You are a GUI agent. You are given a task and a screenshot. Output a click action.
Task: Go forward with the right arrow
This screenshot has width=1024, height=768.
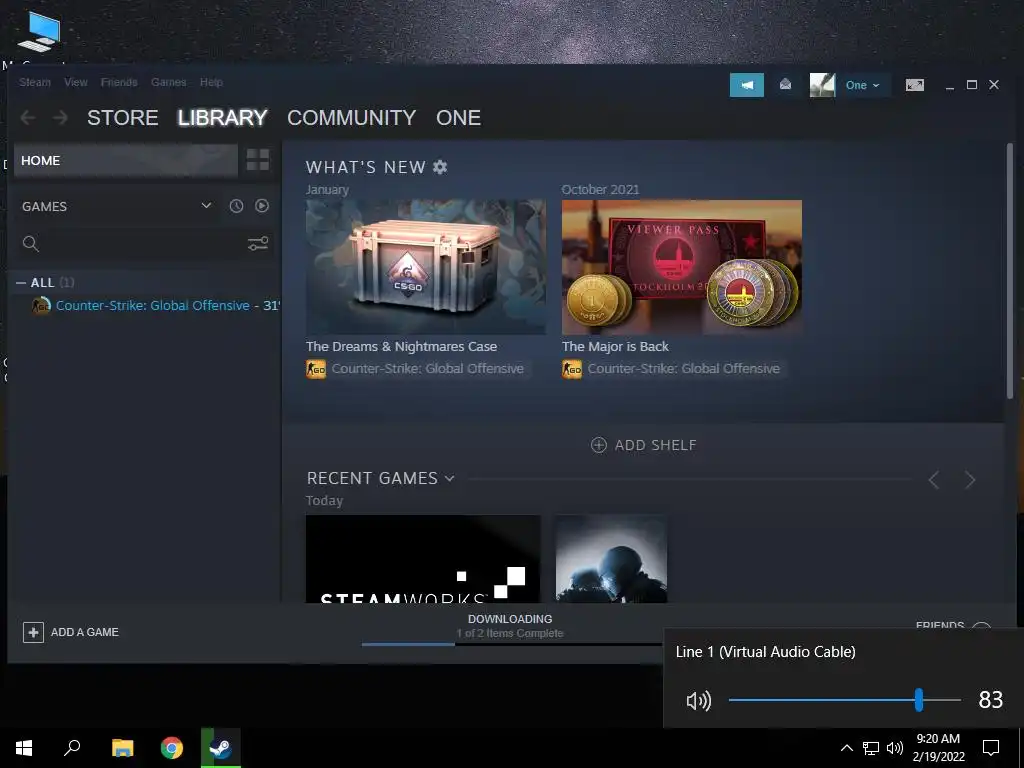pos(60,118)
